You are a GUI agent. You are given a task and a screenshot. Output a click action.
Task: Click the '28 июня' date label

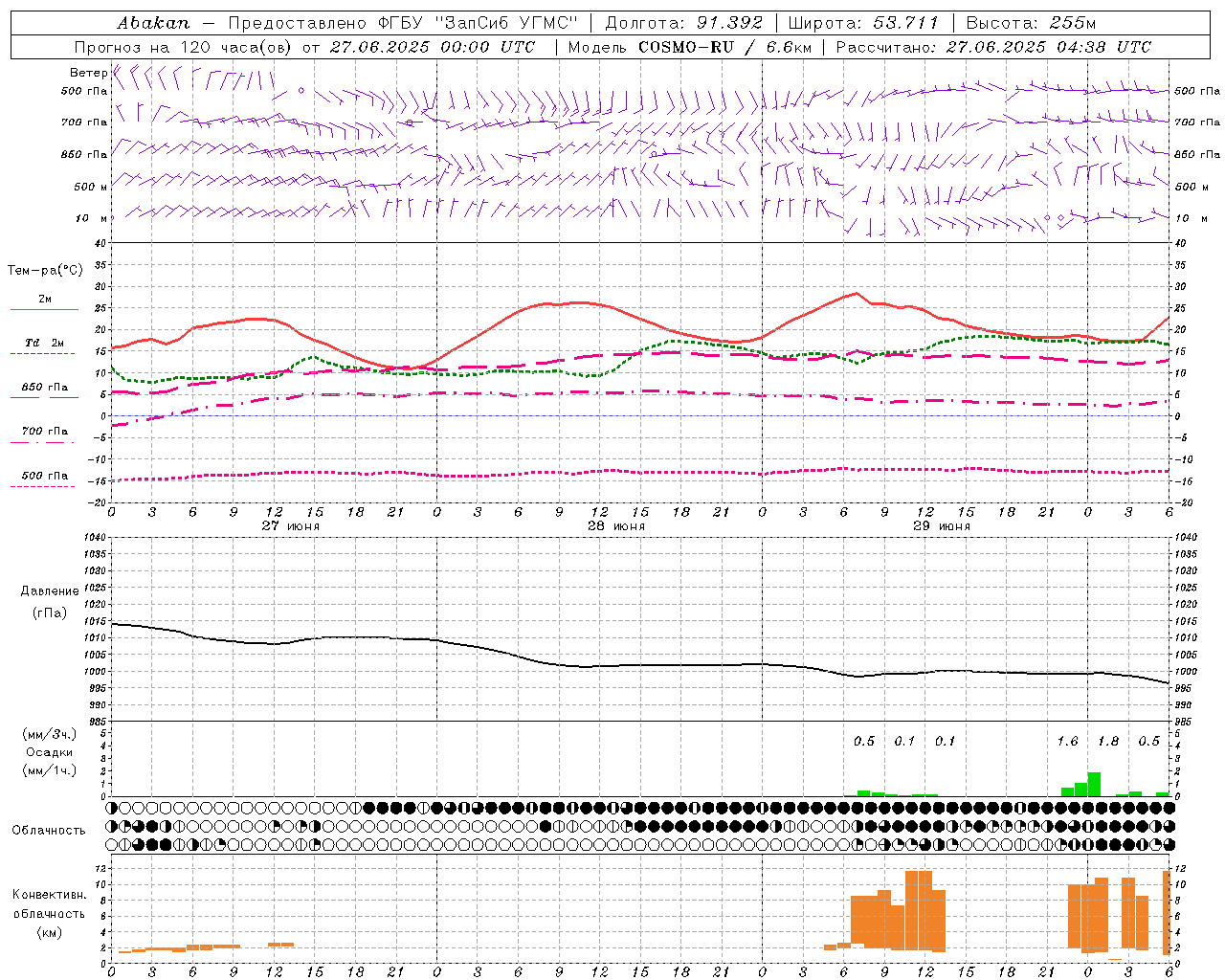tap(616, 526)
